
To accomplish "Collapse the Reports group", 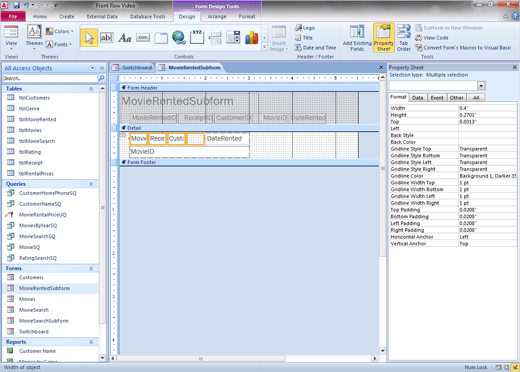I will [91, 342].
